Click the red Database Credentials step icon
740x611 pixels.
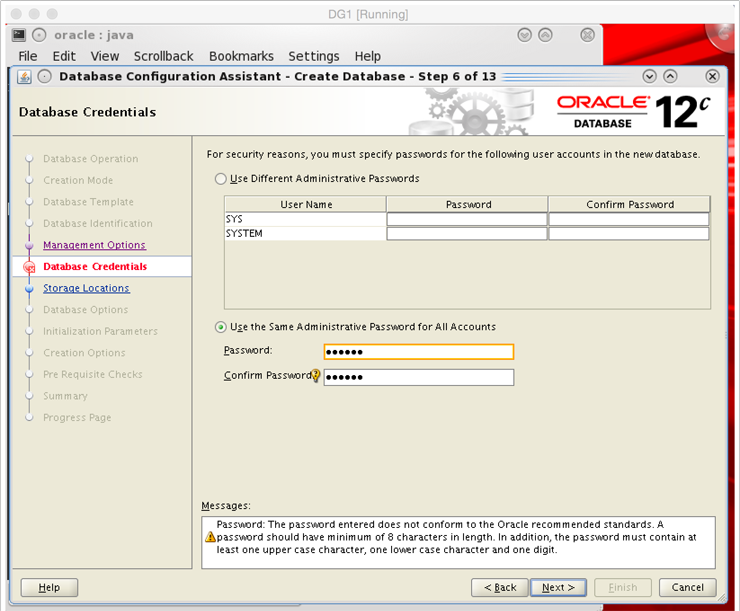[29, 267]
